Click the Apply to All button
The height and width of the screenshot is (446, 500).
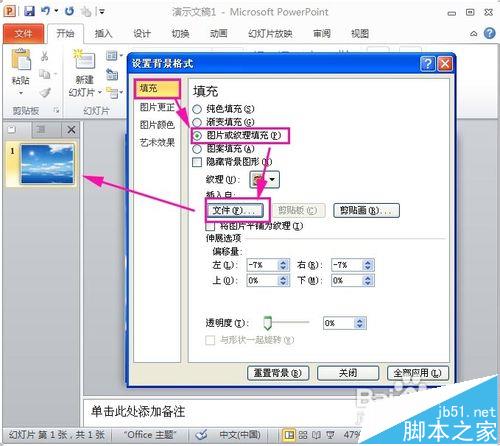[x=418, y=373]
